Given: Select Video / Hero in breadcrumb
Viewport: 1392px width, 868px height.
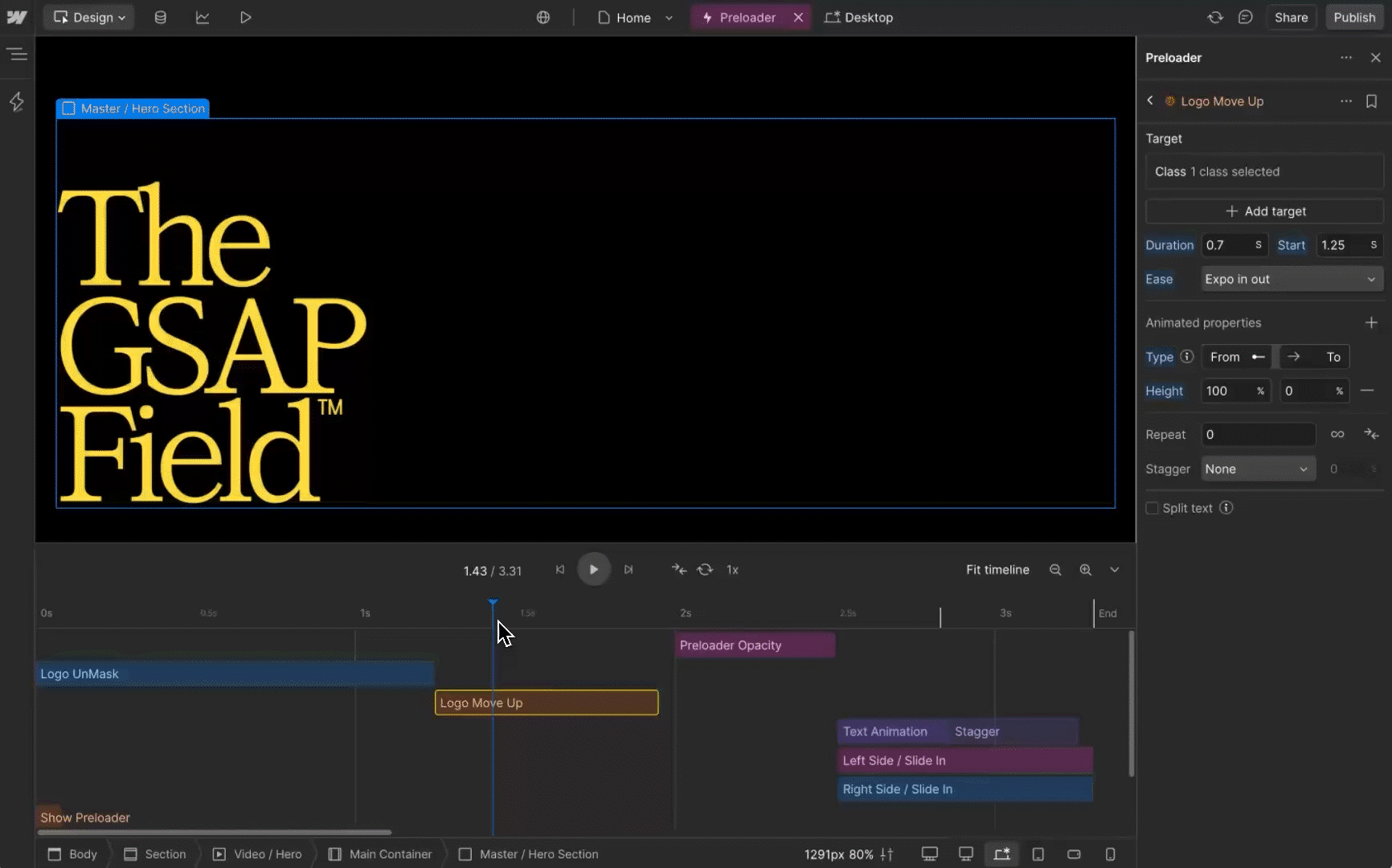Looking at the screenshot, I should point(257,854).
